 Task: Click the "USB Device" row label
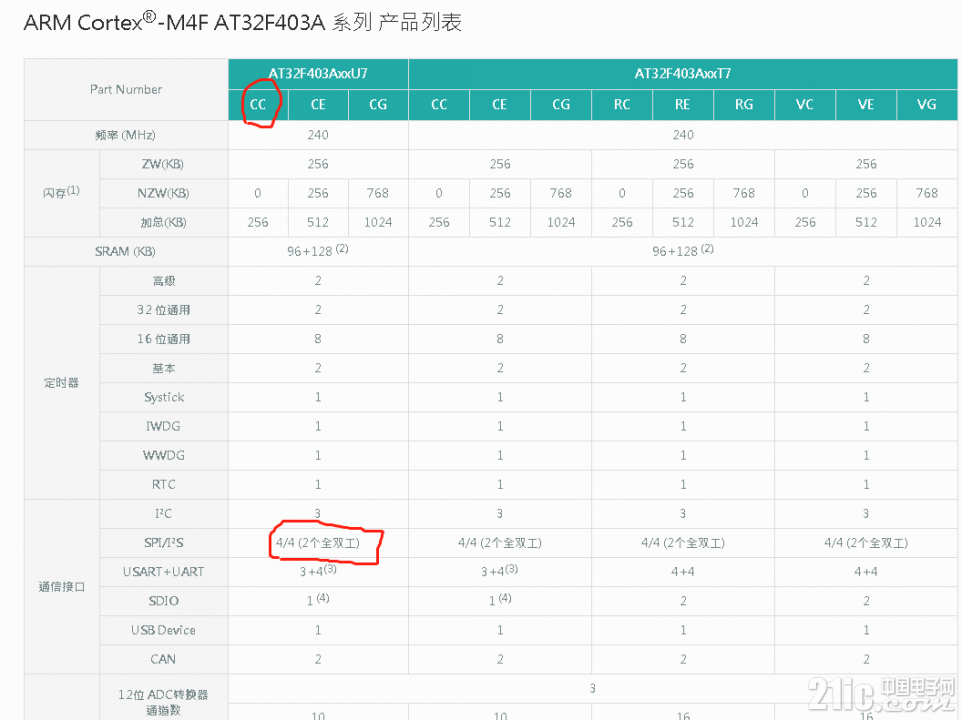point(163,630)
